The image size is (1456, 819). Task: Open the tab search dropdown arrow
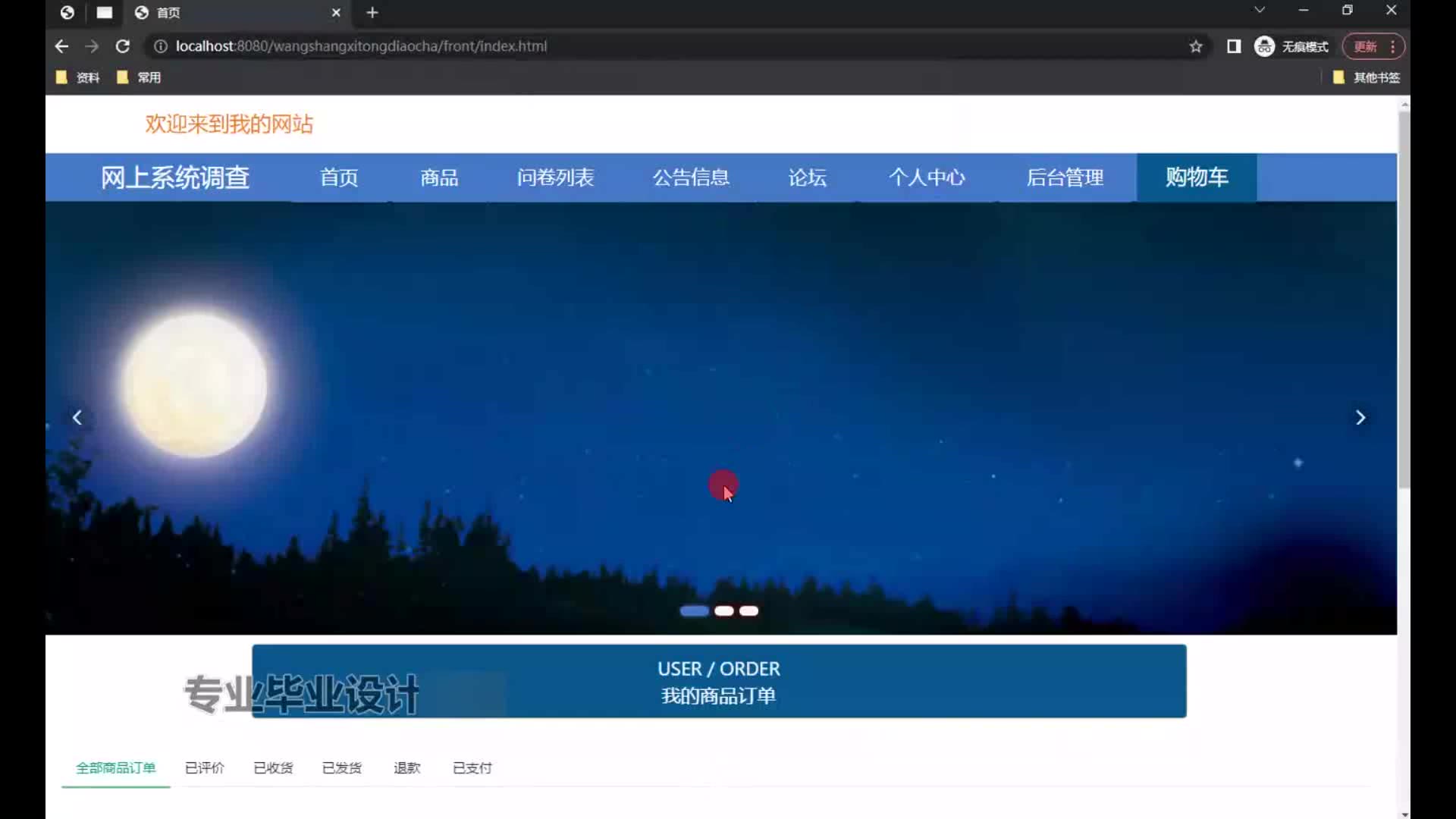point(1260,10)
